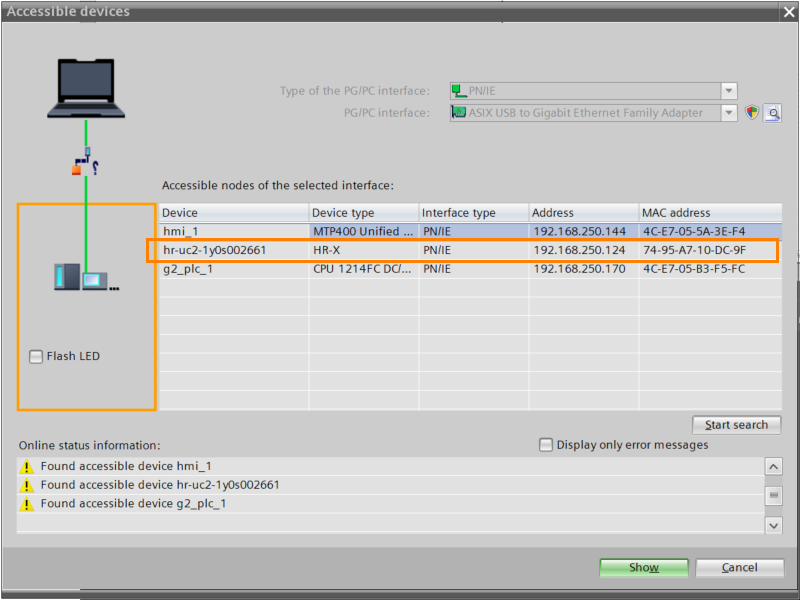The width and height of the screenshot is (800, 600).
Task: Open the Type of PG/PC interface dropdown
Action: coord(729,91)
